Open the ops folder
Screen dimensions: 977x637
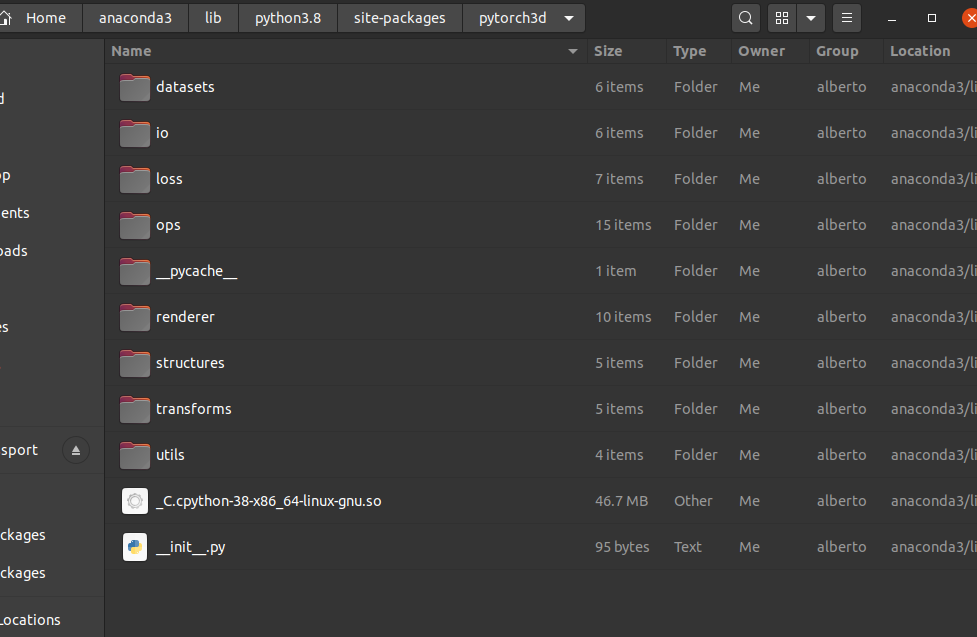pyautogui.click(x=167, y=225)
